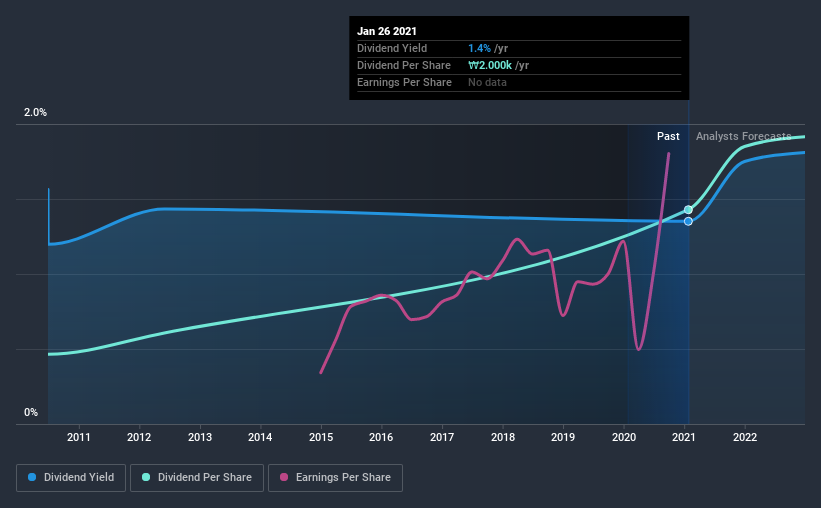Image resolution: width=821 pixels, height=508 pixels.
Task: Click the blue Dividend Yield legend dot
Action: (32, 477)
